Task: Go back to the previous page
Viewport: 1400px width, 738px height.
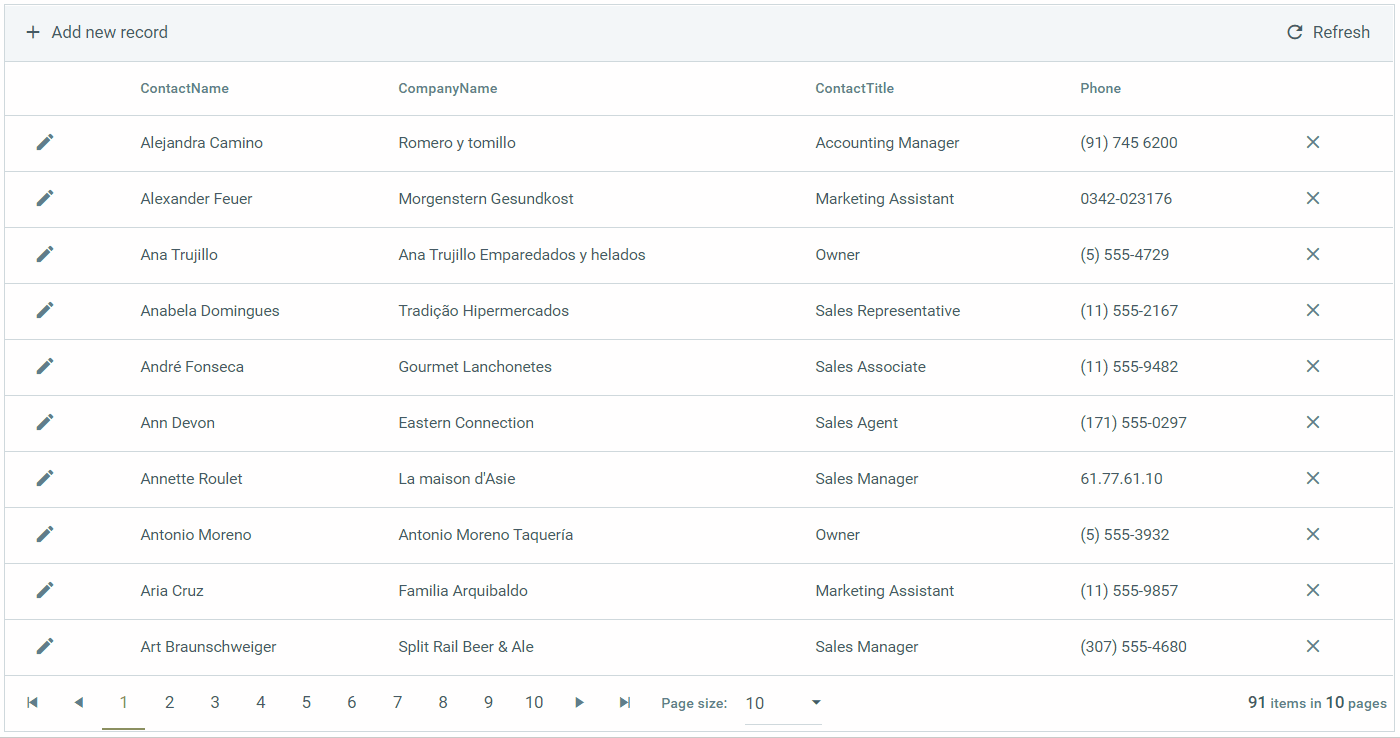Action: pos(79,702)
